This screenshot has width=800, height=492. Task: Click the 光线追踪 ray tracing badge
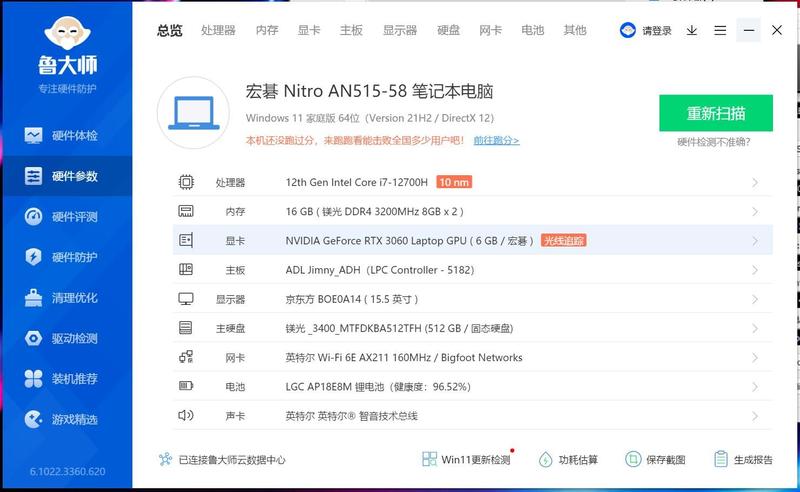click(564, 241)
